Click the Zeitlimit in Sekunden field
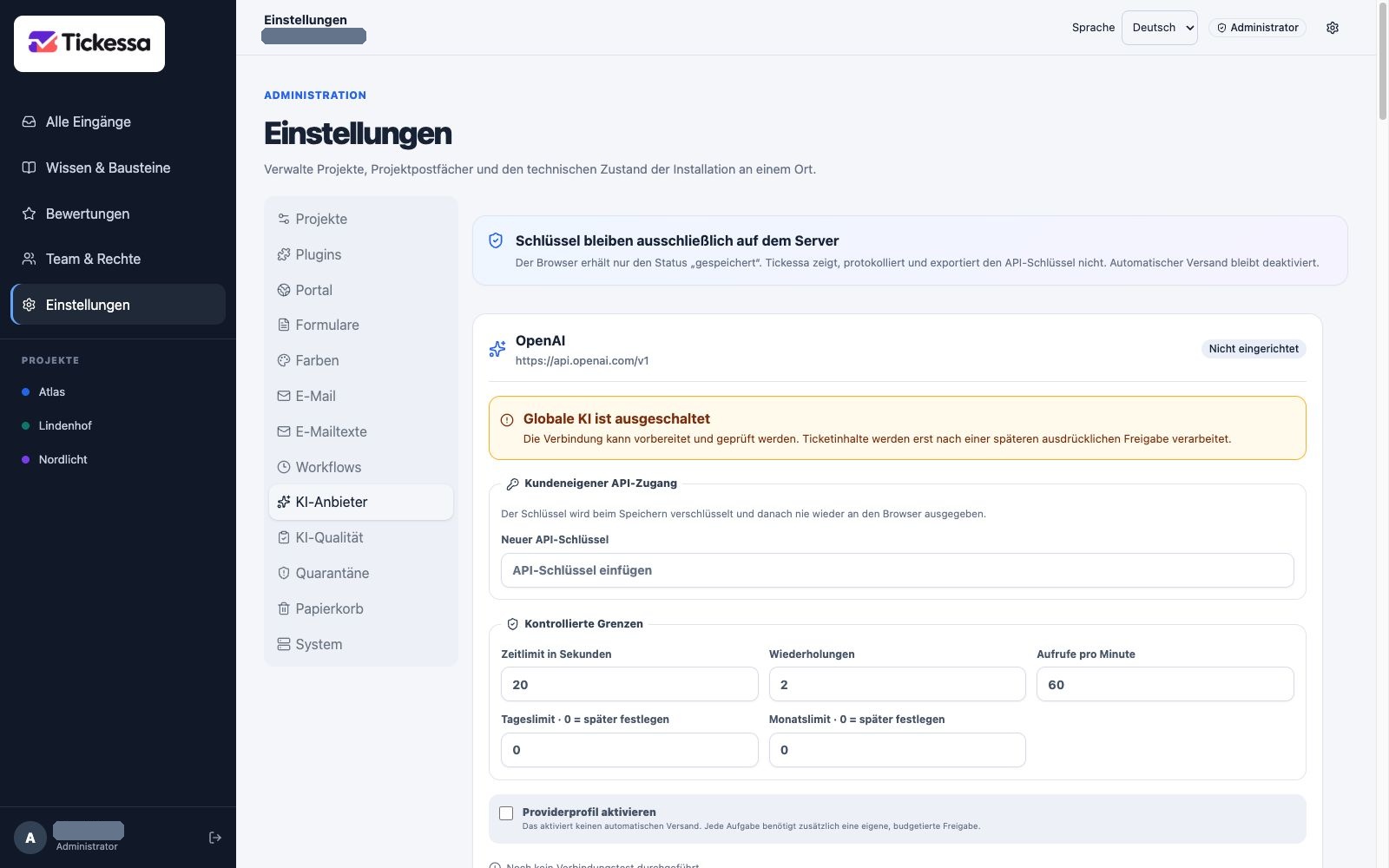The height and width of the screenshot is (868, 1389). pyautogui.click(x=629, y=684)
